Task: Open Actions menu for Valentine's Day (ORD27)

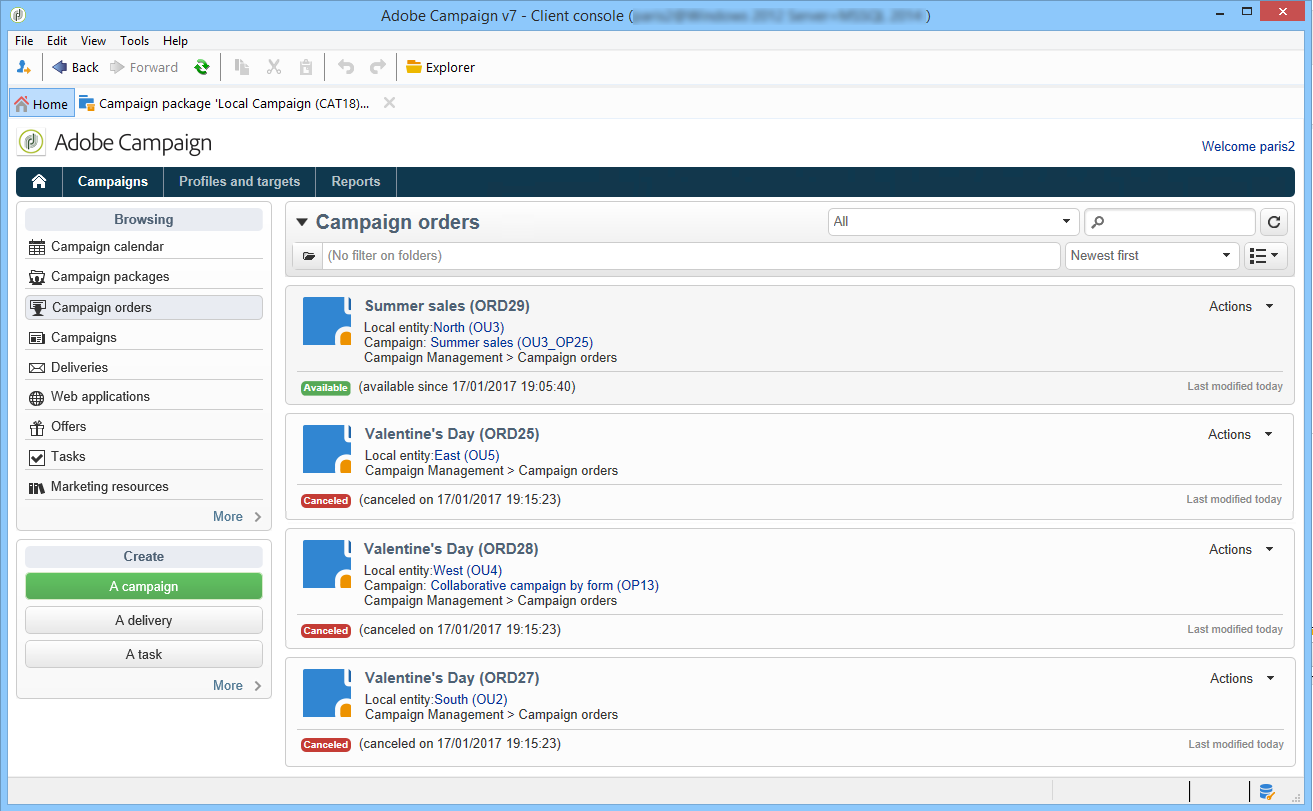Action: coord(1241,679)
